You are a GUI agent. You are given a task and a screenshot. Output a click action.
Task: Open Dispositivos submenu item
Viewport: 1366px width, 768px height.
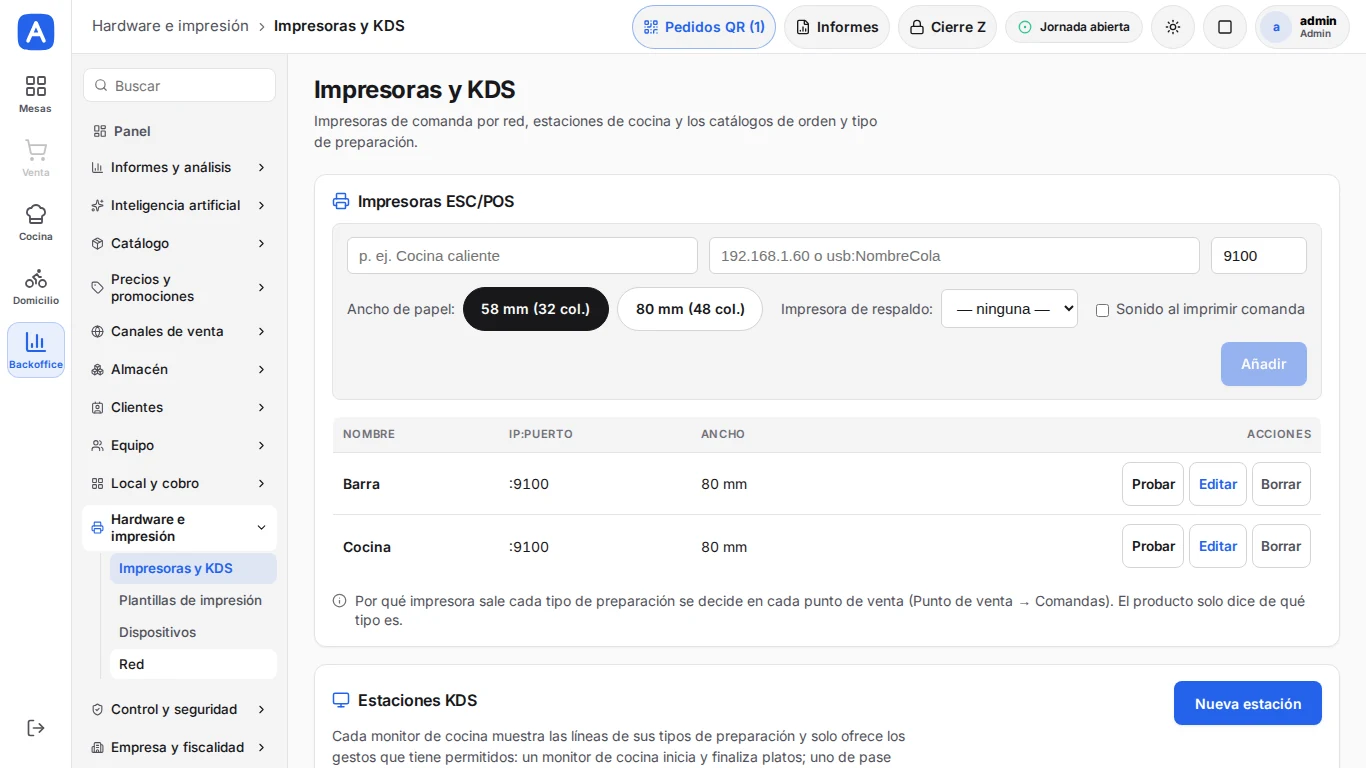point(157,632)
